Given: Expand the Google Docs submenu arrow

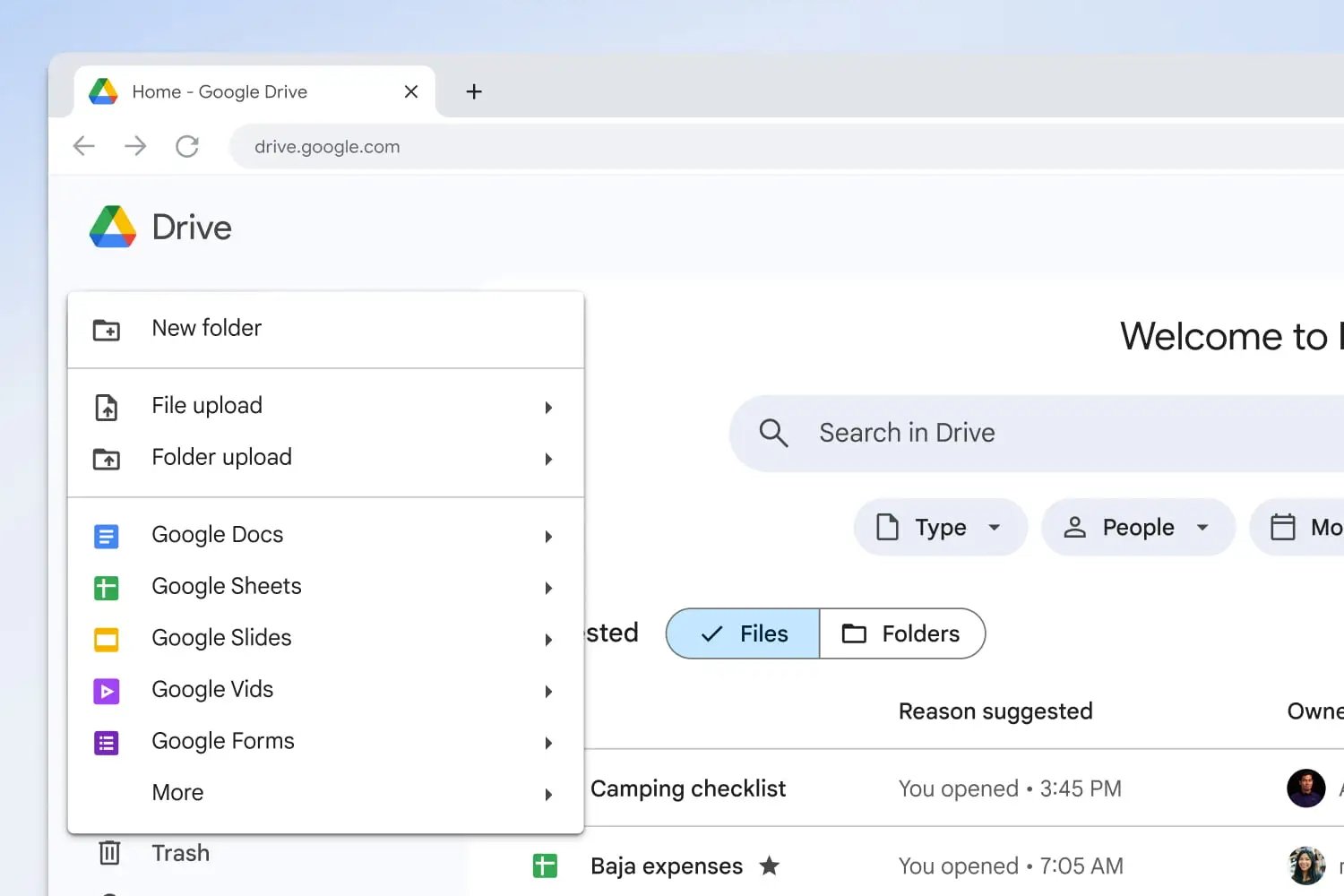Looking at the screenshot, I should click(548, 537).
